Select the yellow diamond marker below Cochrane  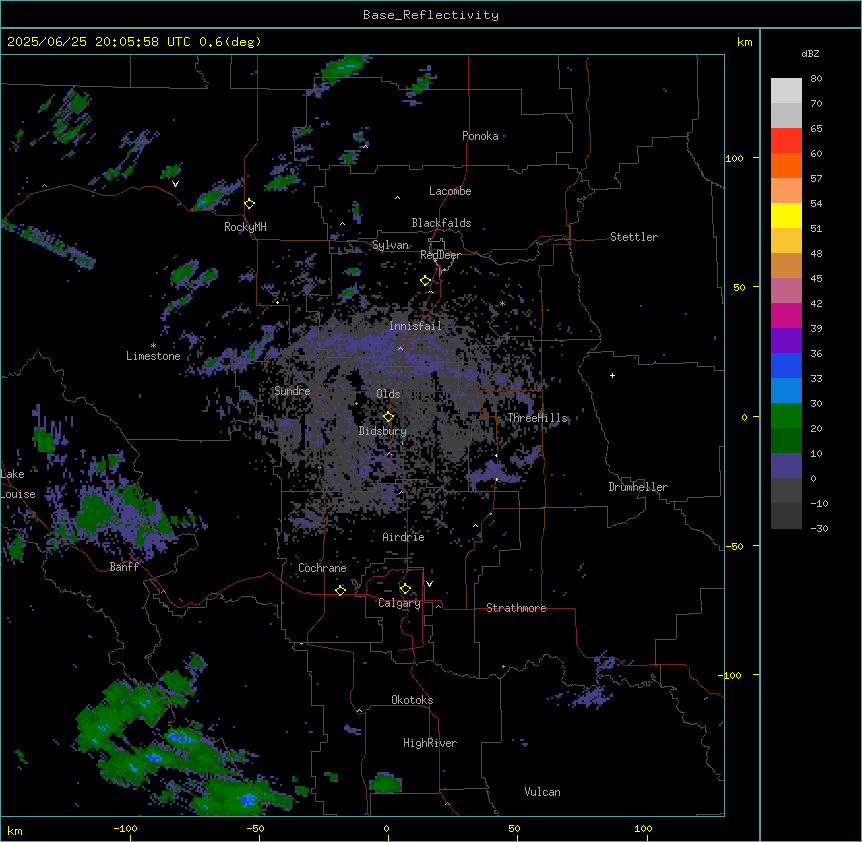(341, 590)
